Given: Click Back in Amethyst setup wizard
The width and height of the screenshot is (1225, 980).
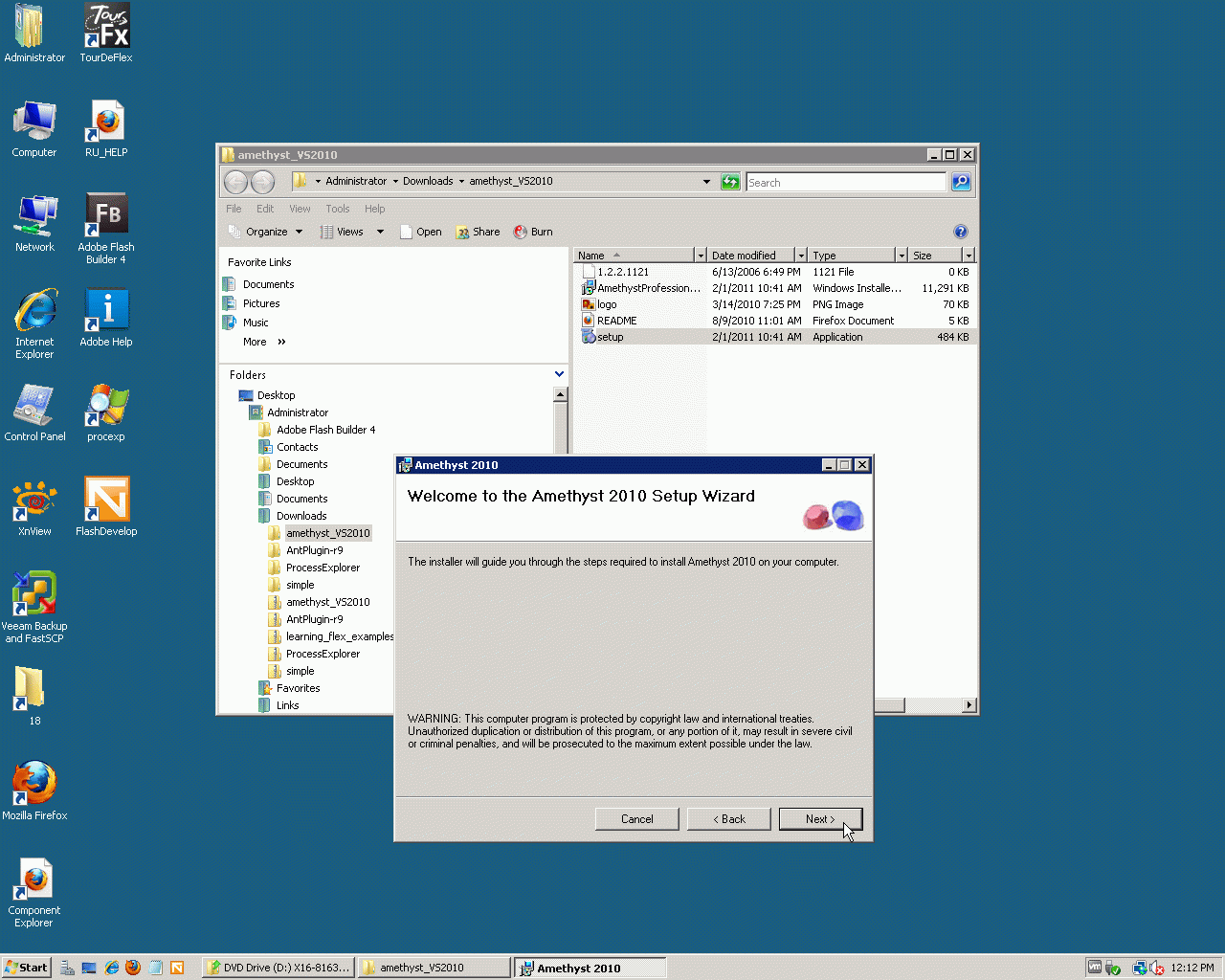Looking at the screenshot, I should point(728,819).
